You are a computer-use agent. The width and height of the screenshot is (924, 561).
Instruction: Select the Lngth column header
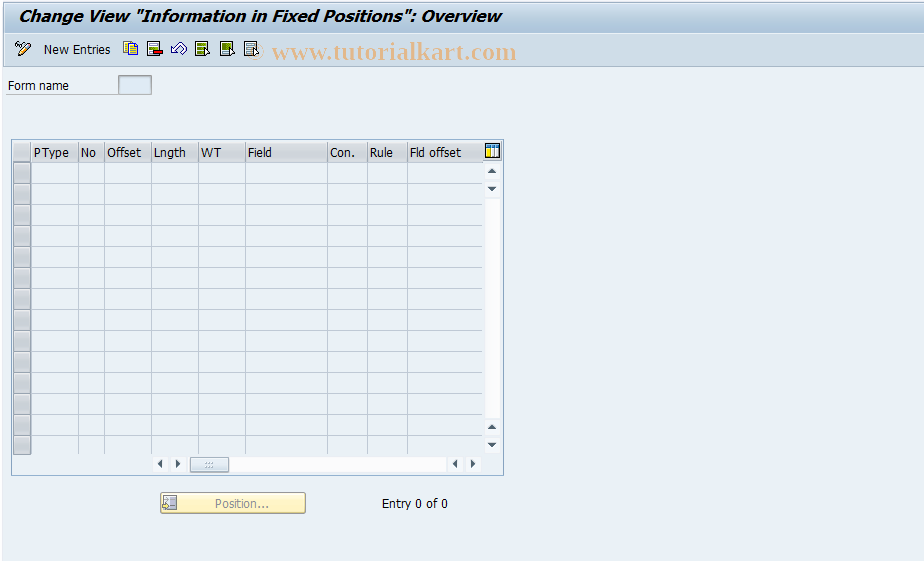(175, 153)
